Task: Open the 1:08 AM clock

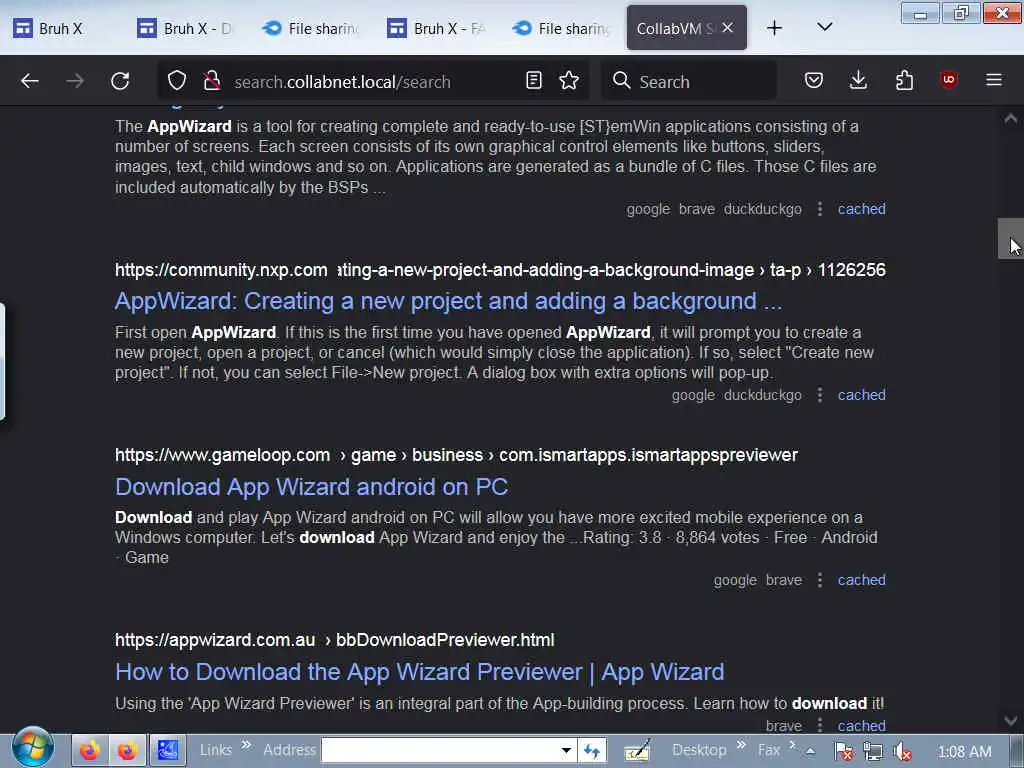Action: pyautogui.click(x=964, y=752)
